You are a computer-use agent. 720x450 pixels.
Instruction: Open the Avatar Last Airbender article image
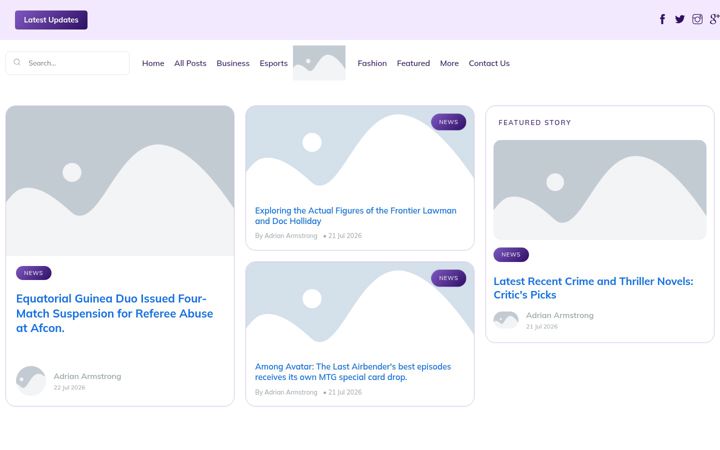click(360, 310)
